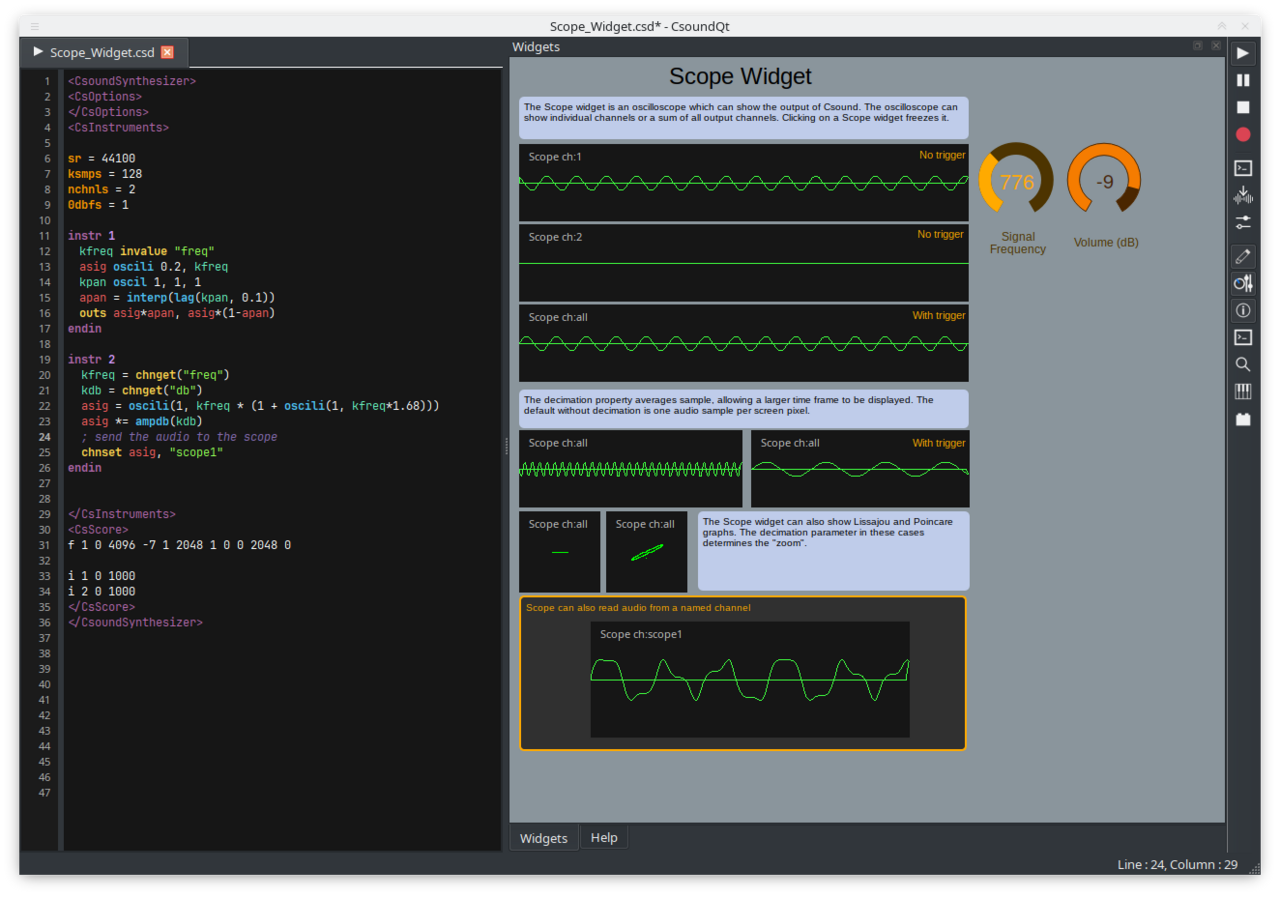Start recording with the red Record button
Viewport: 1280px width, 898px height.
1243,134
